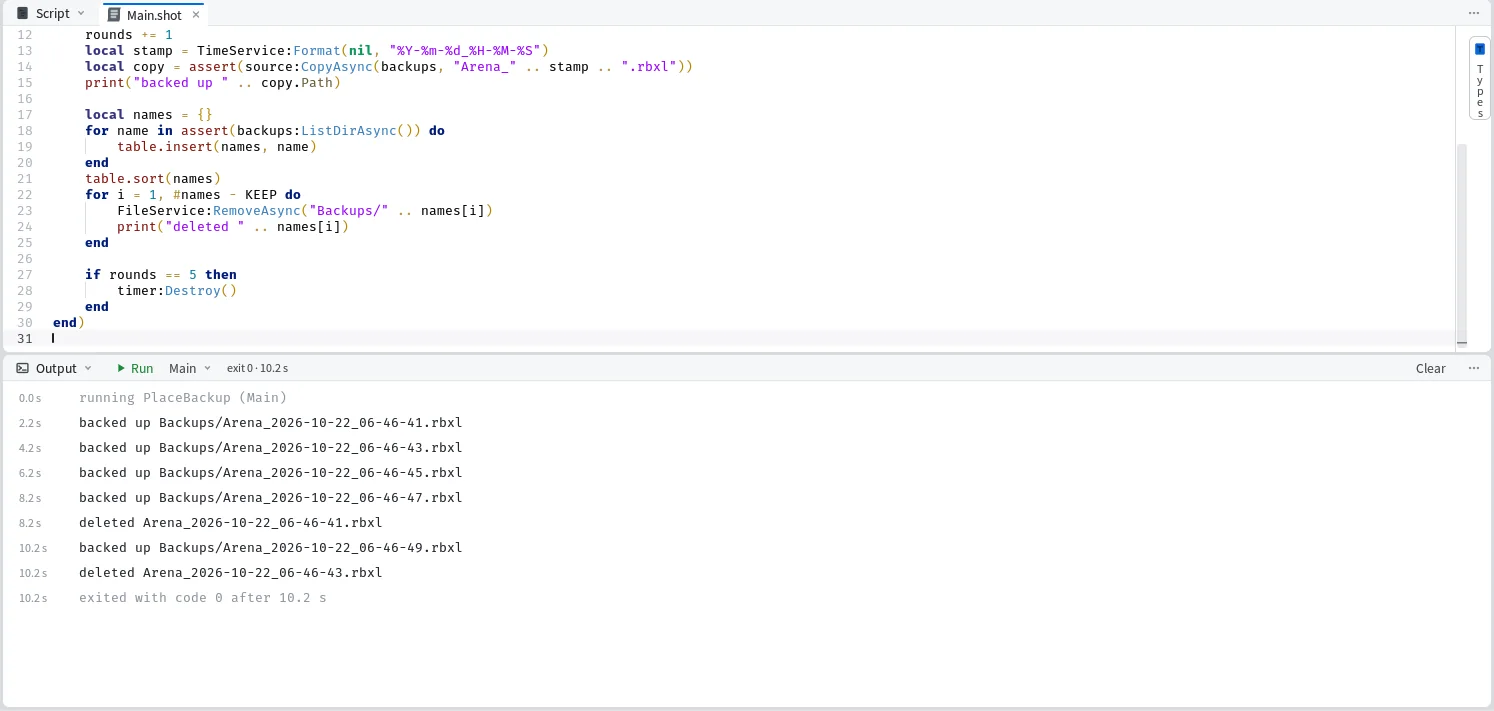This screenshot has width=1494, height=711.
Task: Click the closing 'end)' on line 30
Action: coord(69,322)
